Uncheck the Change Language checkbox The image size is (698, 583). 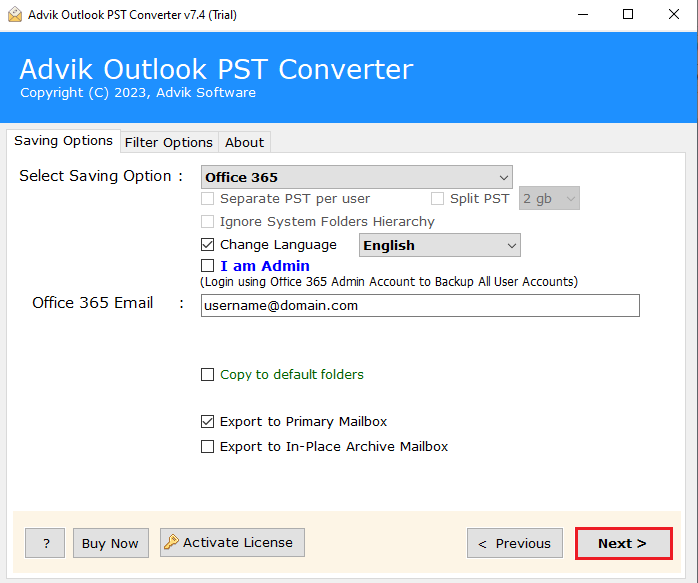tap(207, 244)
